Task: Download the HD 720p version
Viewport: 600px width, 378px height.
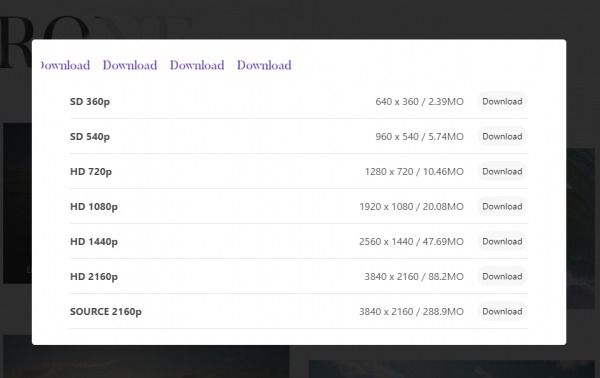Action: pos(502,171)
